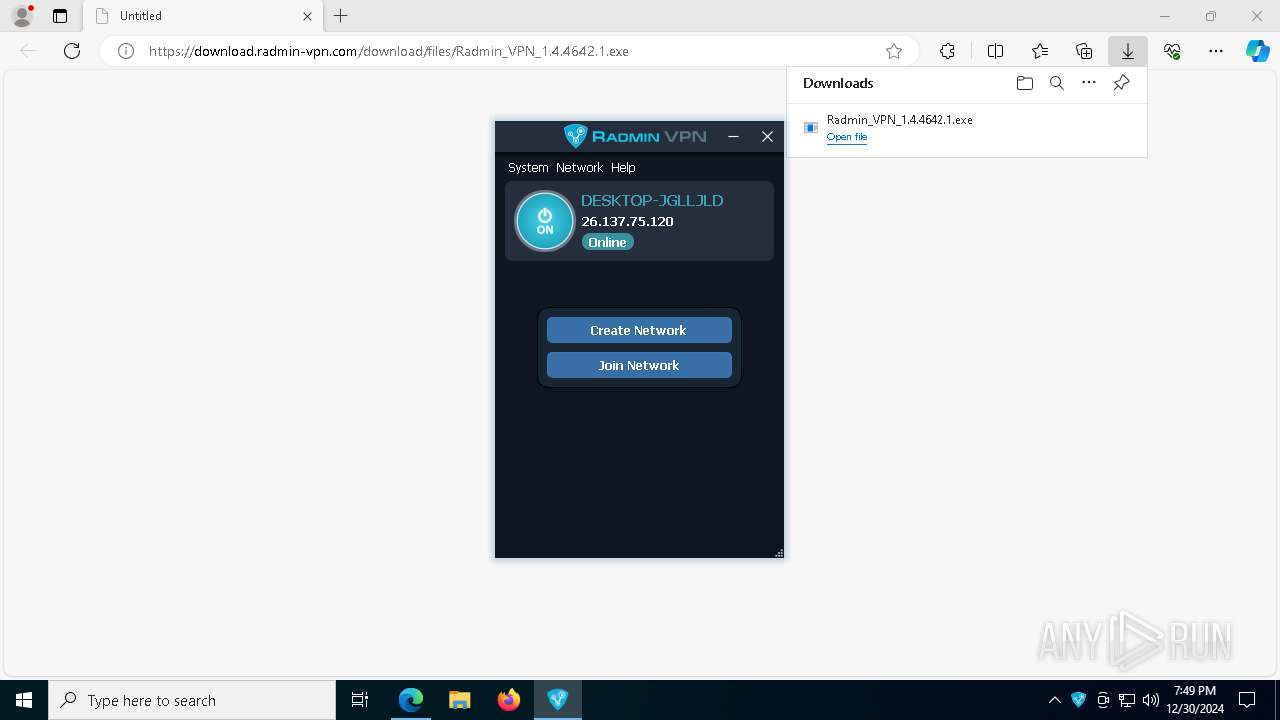Show hidden system tray icons
Image resolution: width=1280 pixels, height=720 pixels.
click(x=1054, y=700)
